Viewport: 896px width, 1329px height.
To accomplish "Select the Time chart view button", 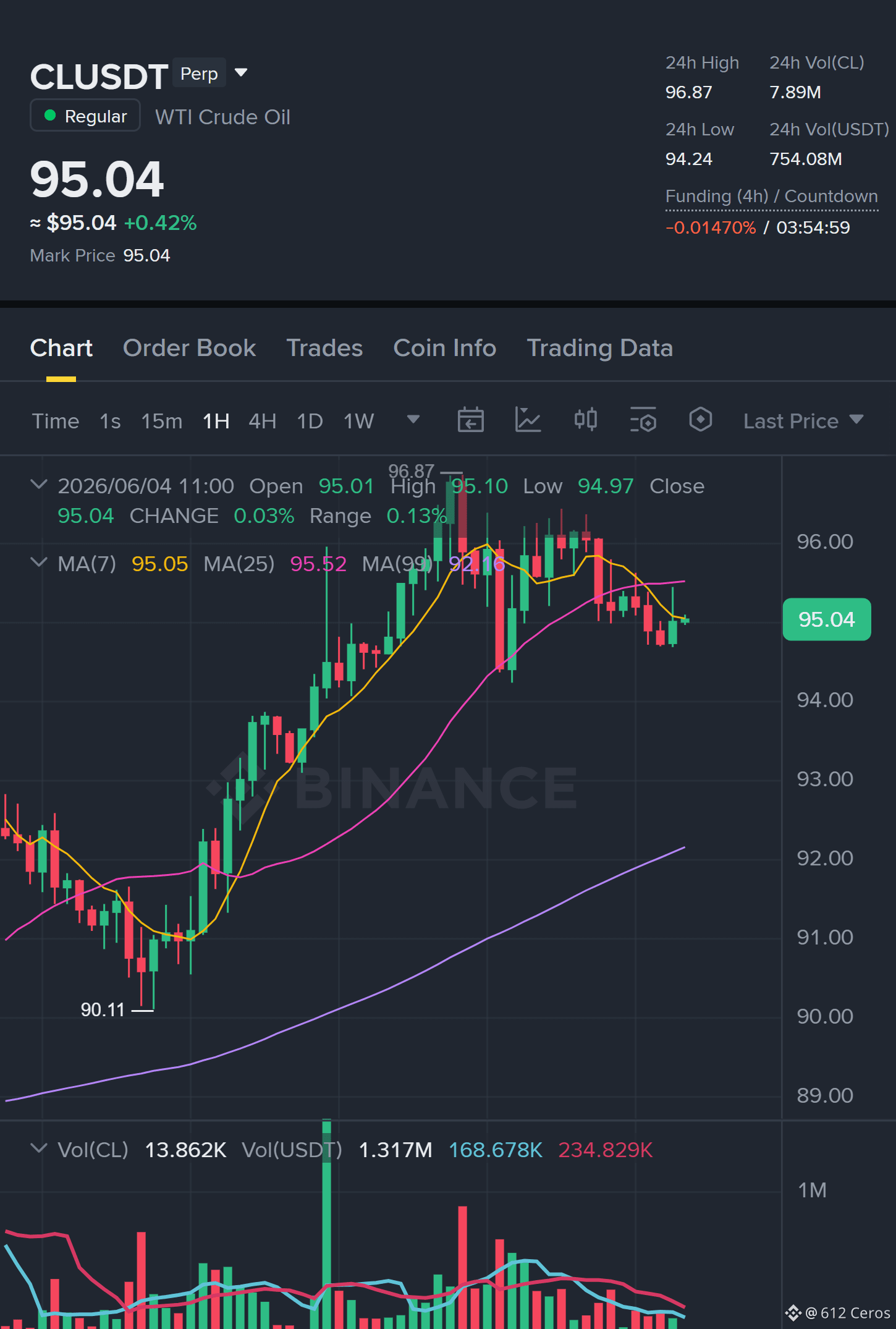I will pos(56,421).
